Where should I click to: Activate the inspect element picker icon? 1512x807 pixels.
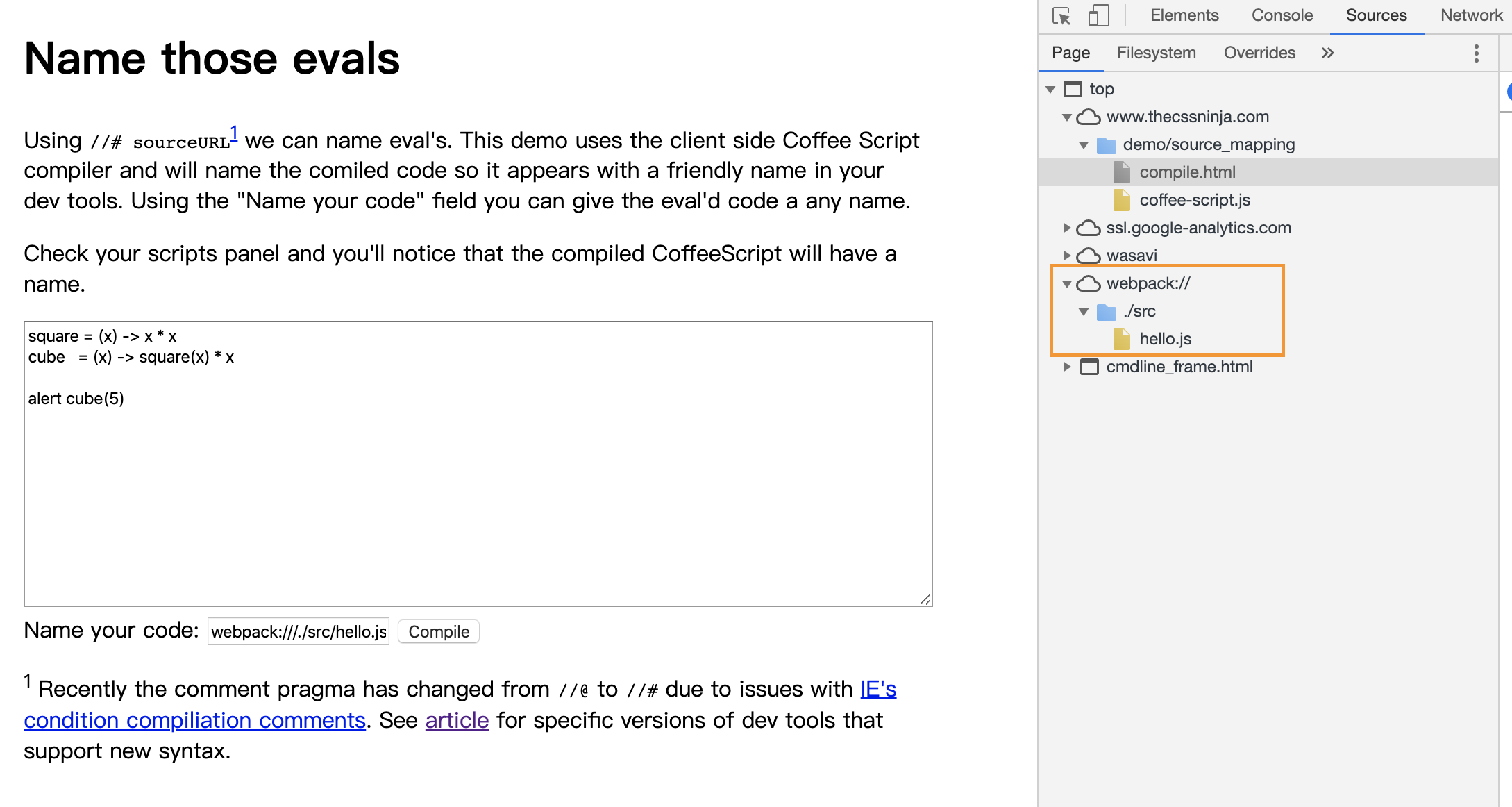pyautogui.click(x=1061, y=15)
